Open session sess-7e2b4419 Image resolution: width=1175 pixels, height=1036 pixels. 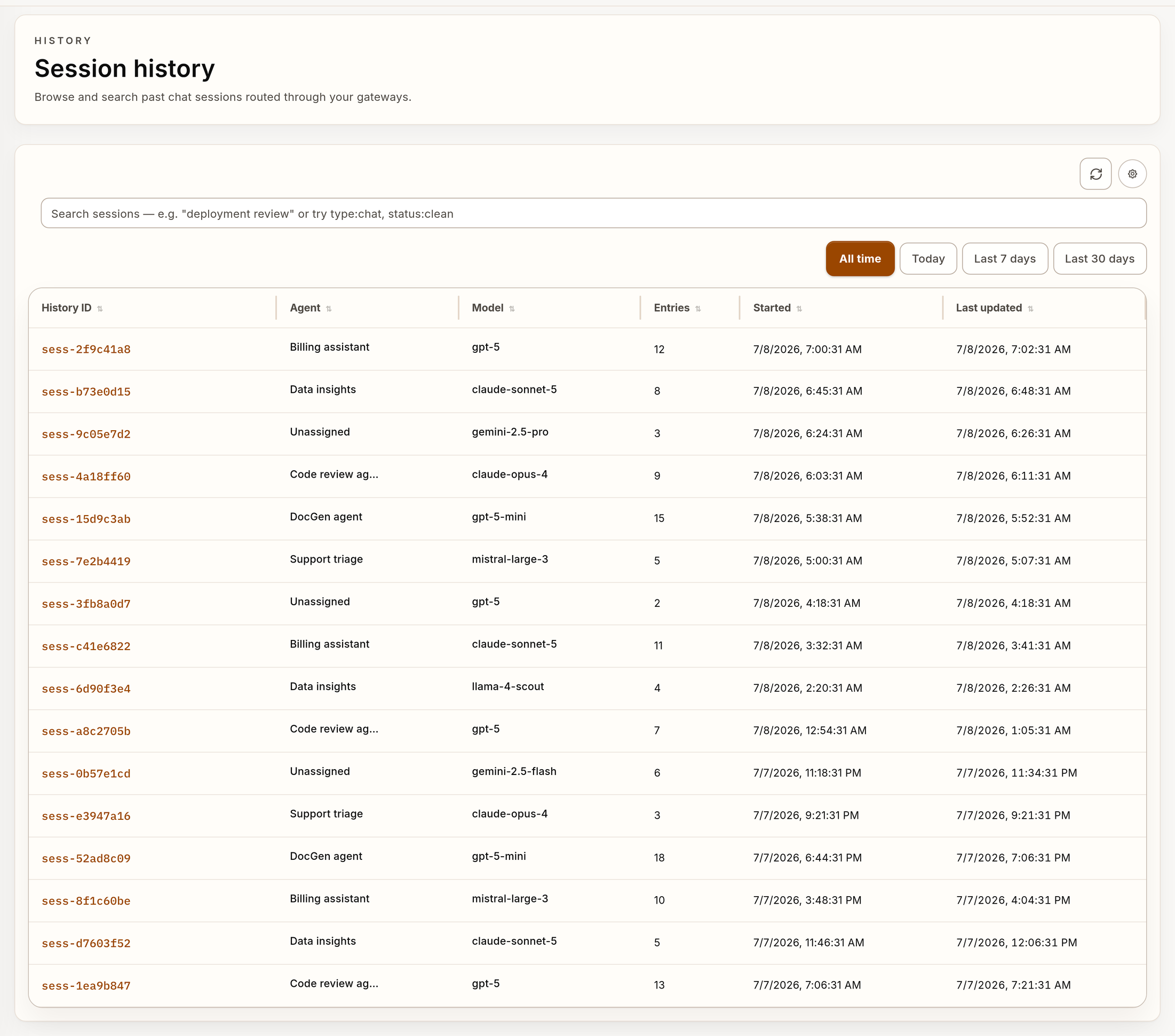point(86,562)
